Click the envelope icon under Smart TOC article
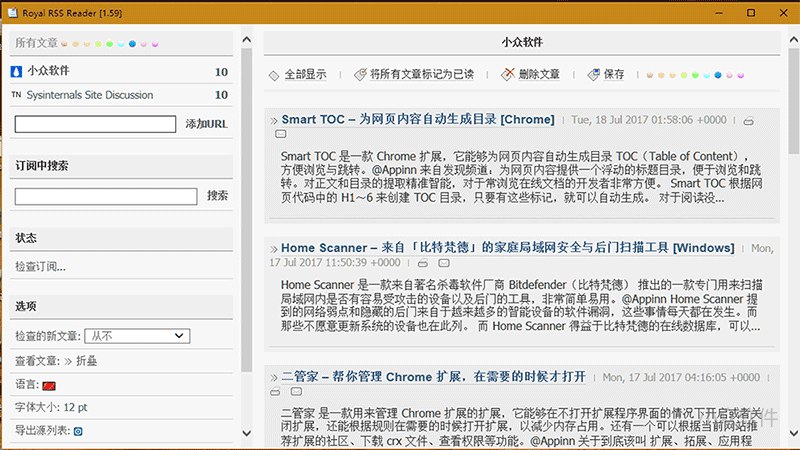The image size is (800, 450). click(281, 134)
